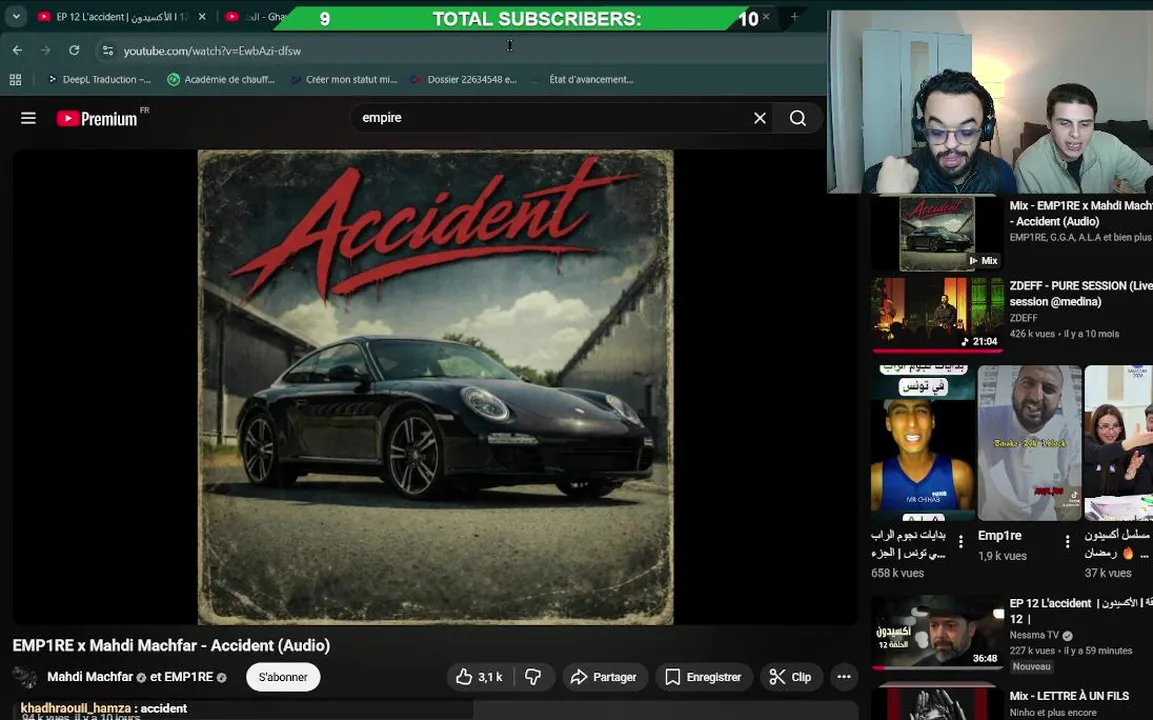Create a clip with the Clip button
The width and height of the screenshot is (1153, 720).
pos(790,677)
